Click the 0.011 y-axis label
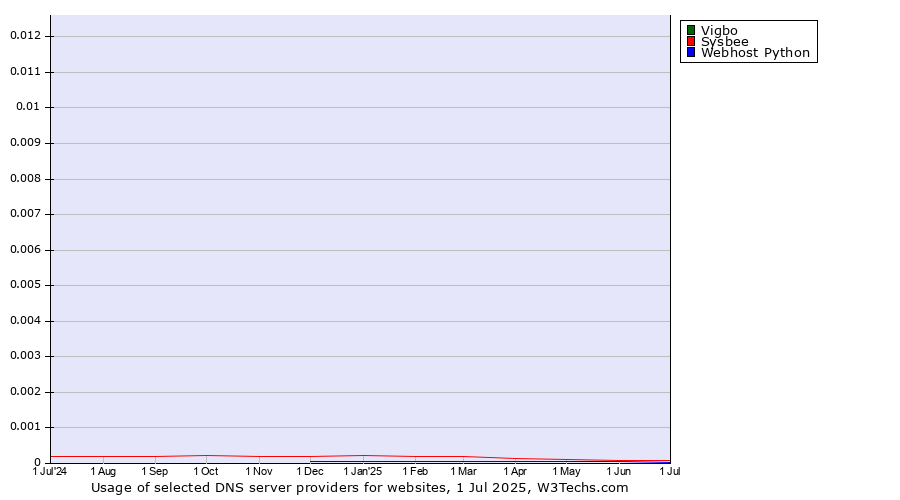This screenshot has height=500, width=900. (x=26, y=72)
